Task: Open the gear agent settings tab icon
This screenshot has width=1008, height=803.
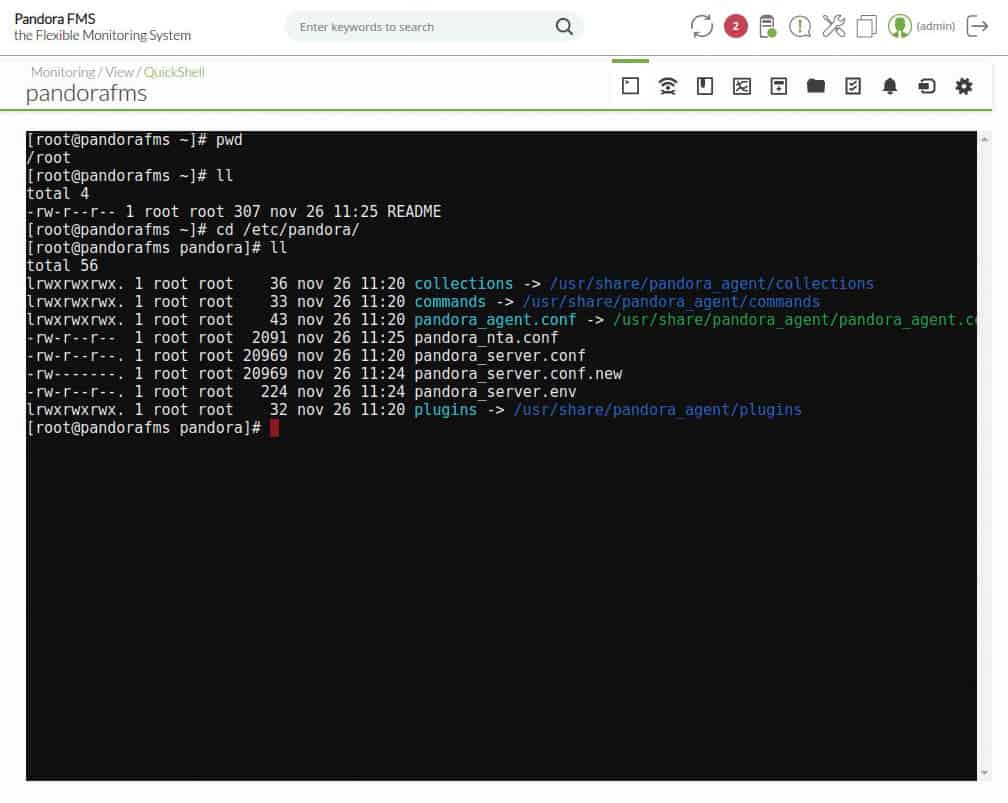Action: coord(964,86)
